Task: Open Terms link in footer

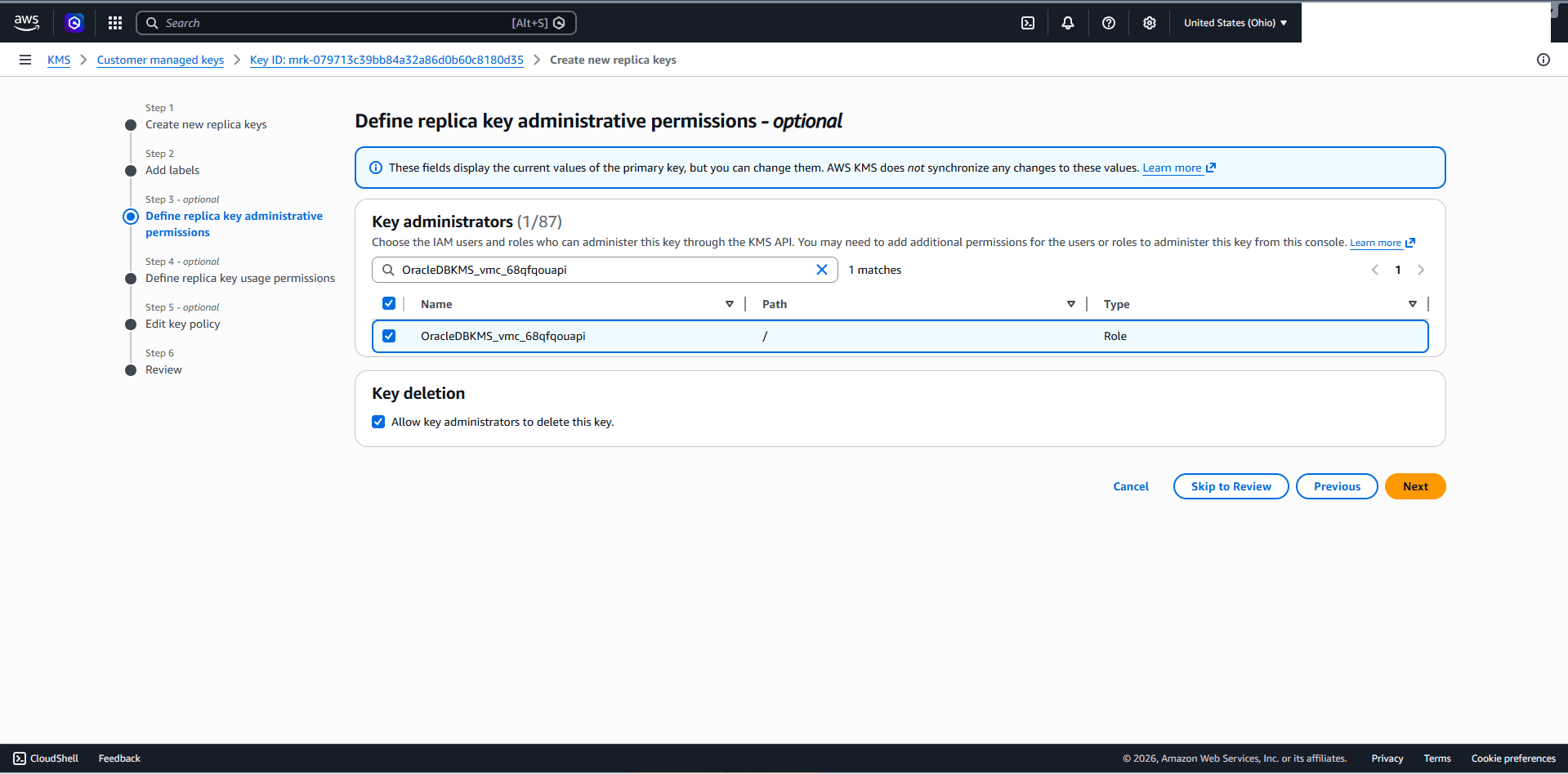Action: 1437,758
